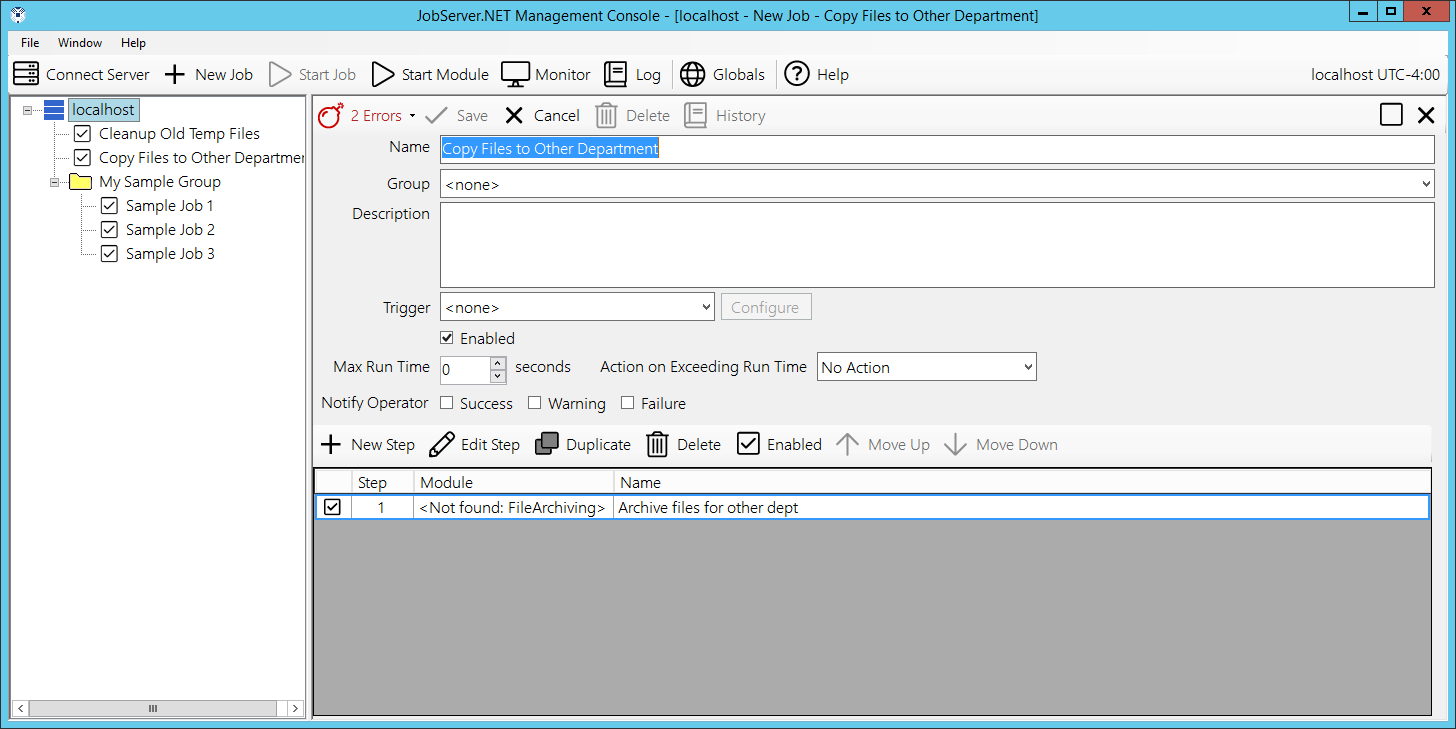Open the Group dropdown
Image resolution: width=1456 pixels, height=729 pixels.
937,184
